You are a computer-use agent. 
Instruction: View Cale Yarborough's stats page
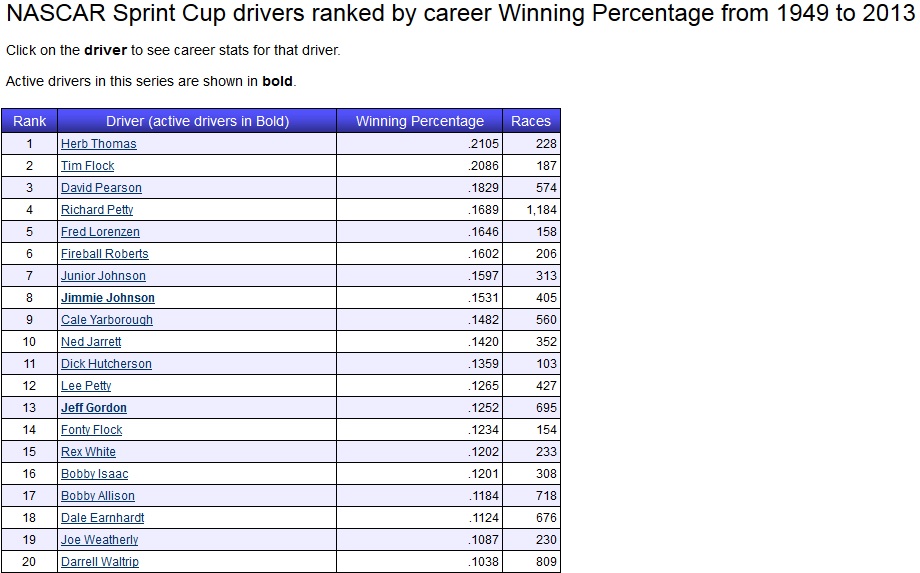pyautogui.click(x=106, y=320)
